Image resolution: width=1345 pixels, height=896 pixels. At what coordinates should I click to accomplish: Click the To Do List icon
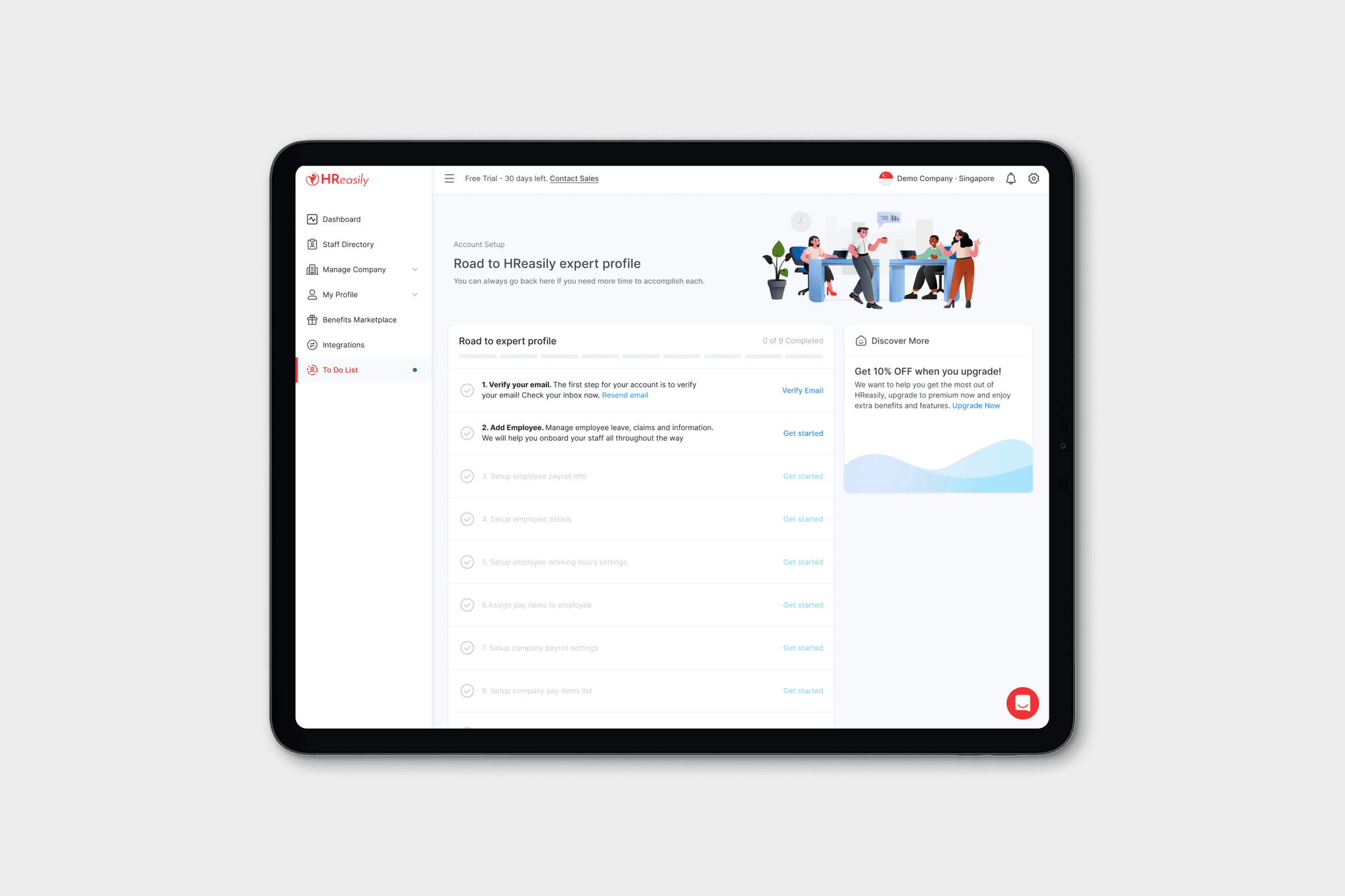click(311, 369)
